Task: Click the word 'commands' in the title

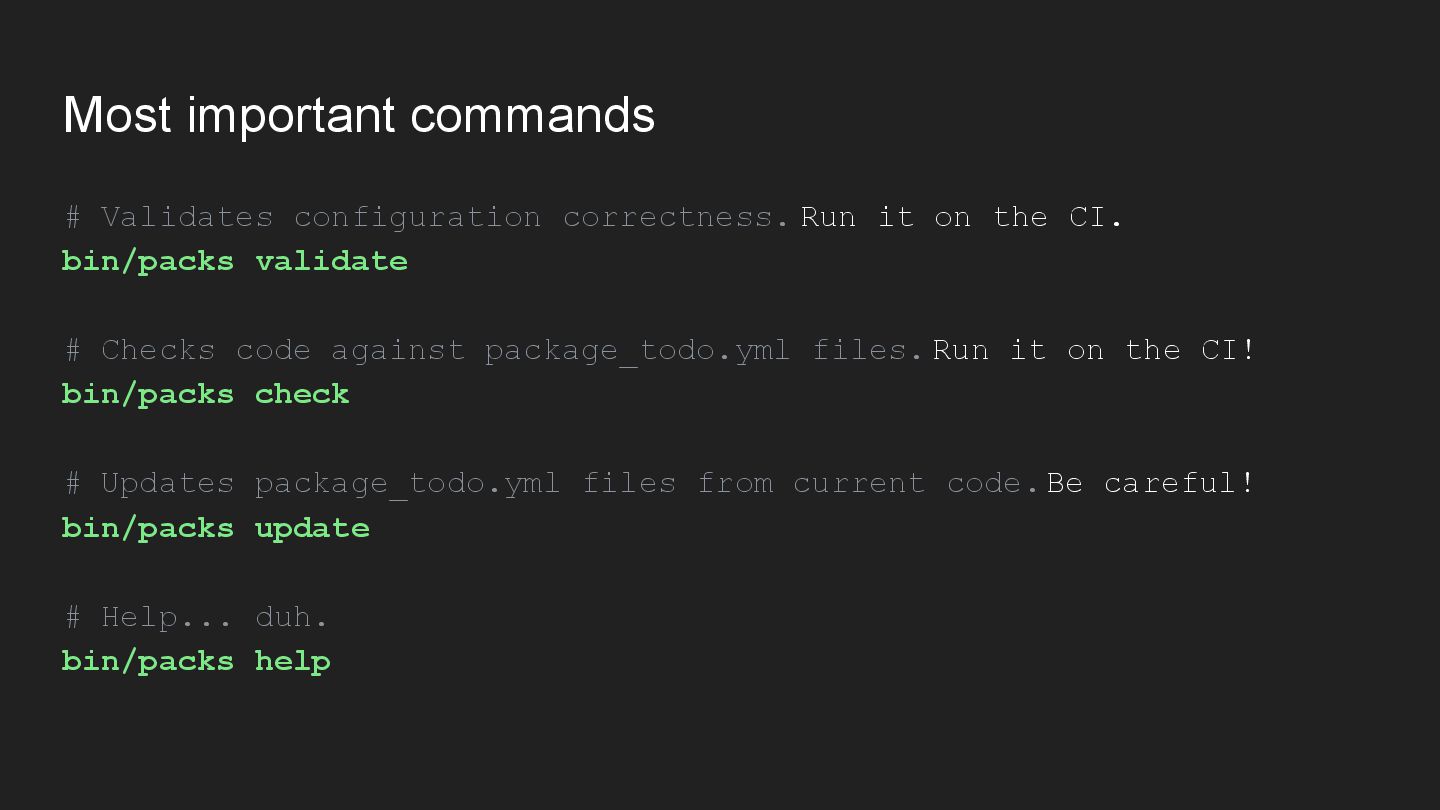Action: tap(533, 115)
